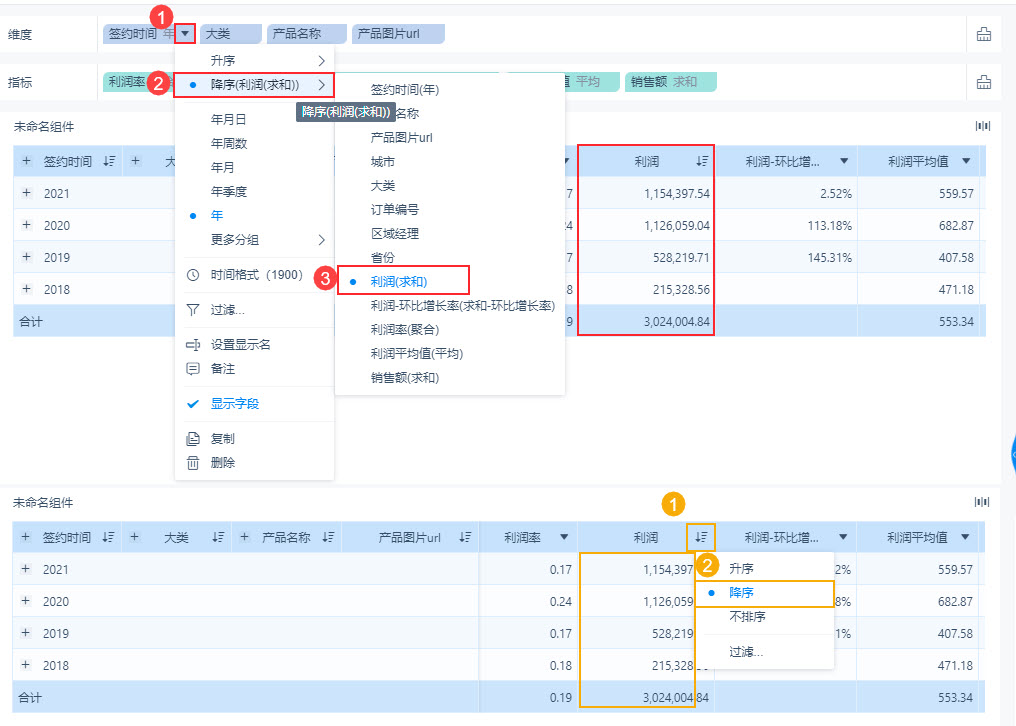The height and width of the screenshot is (726, 1016).
Task: Open 利润平均值 dropdown in top table header
Action: pyautogui.click(x=966, y=161)
